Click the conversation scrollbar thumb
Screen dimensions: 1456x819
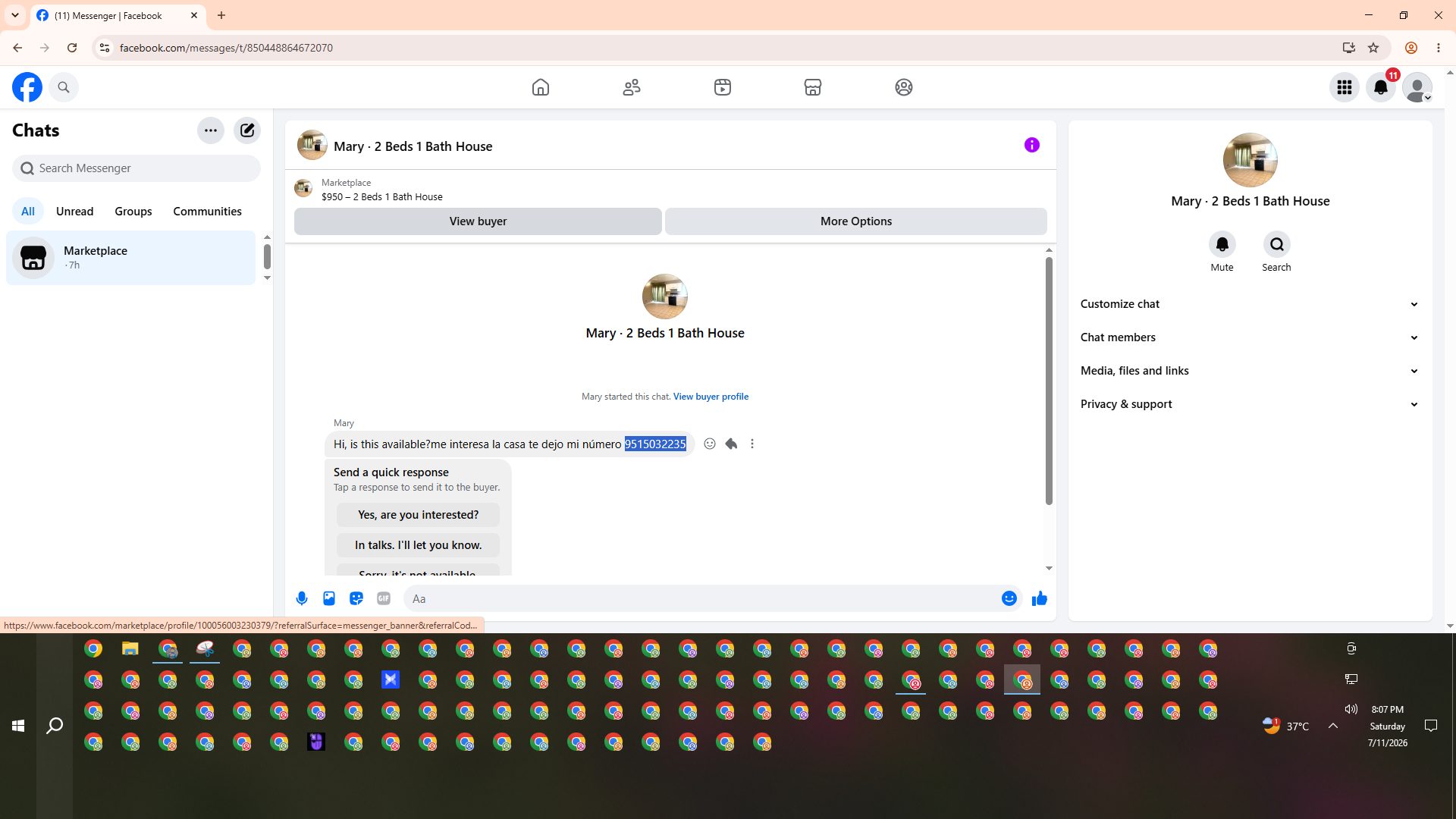1049,381
